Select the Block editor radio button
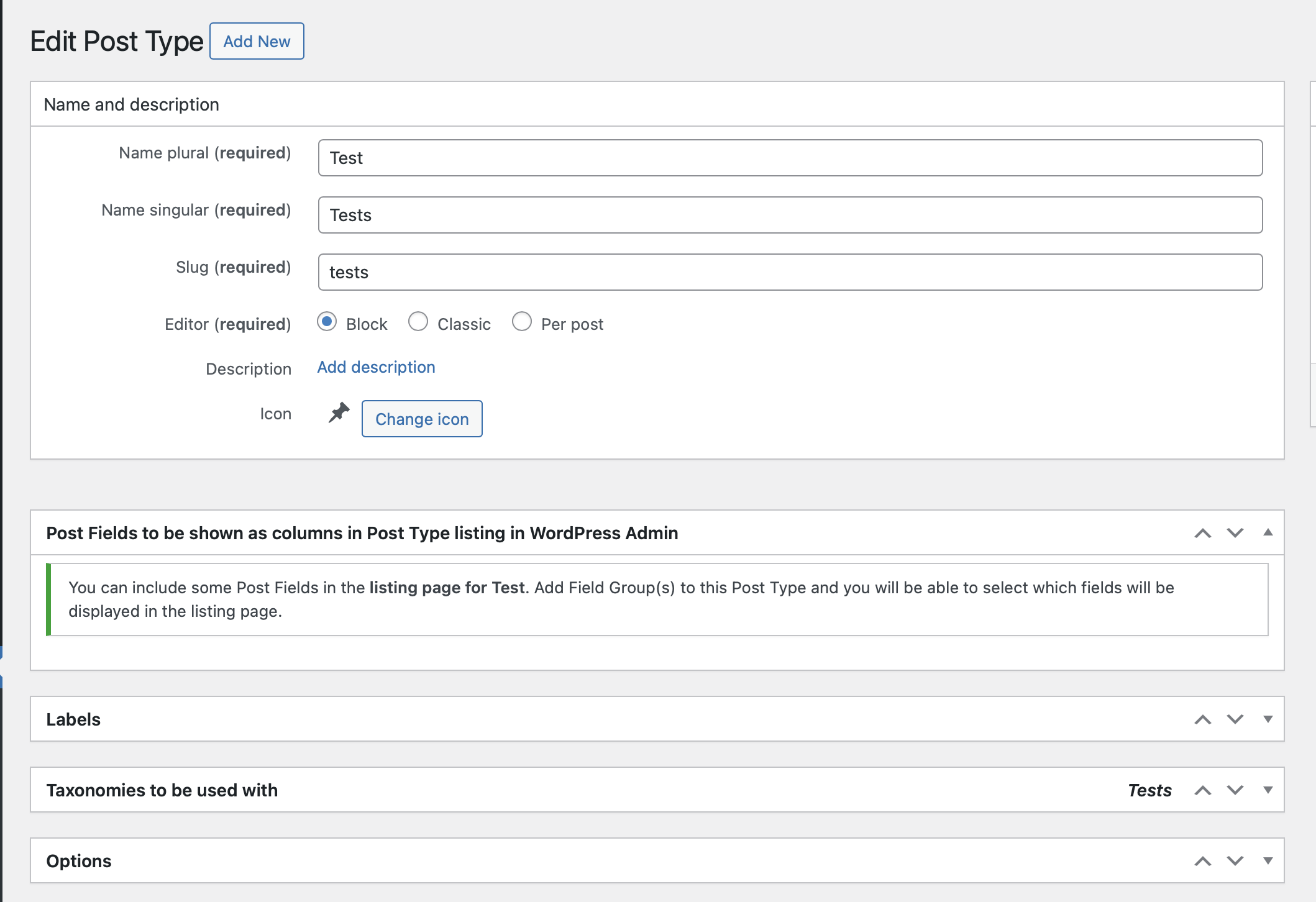1316x902 pixels. tap(327, 322)
